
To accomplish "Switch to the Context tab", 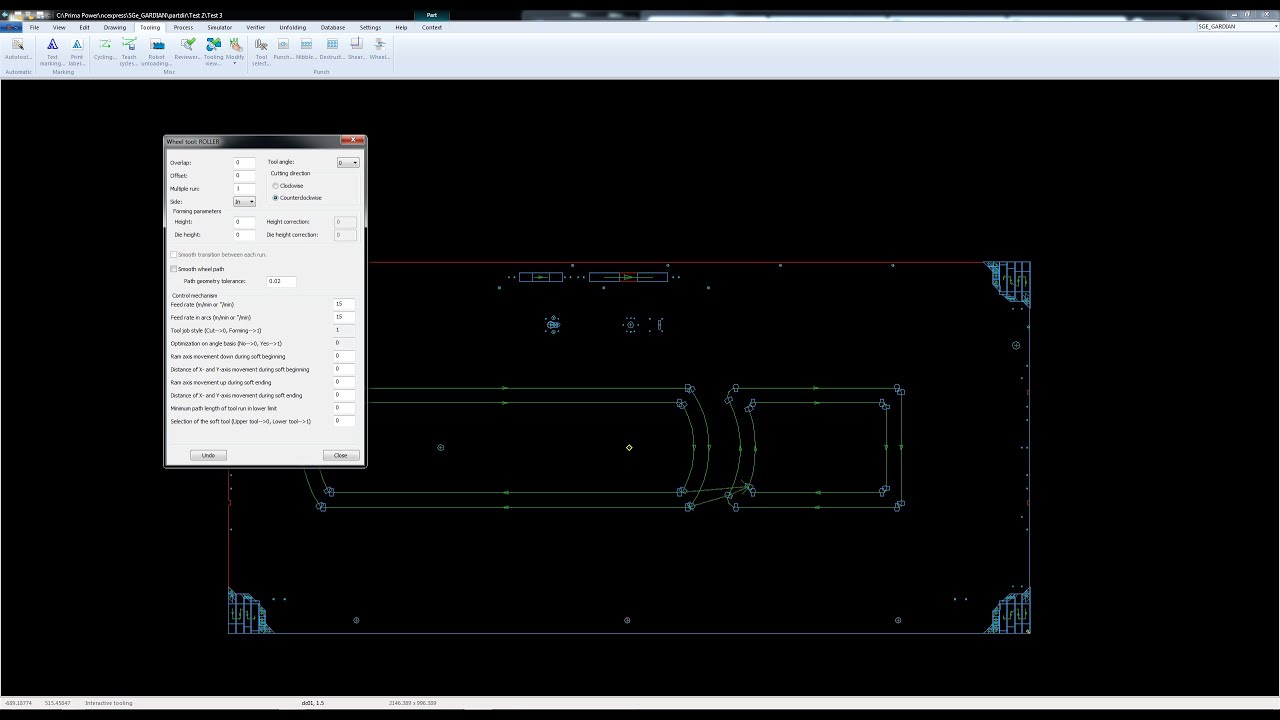I will click(432, 27).
